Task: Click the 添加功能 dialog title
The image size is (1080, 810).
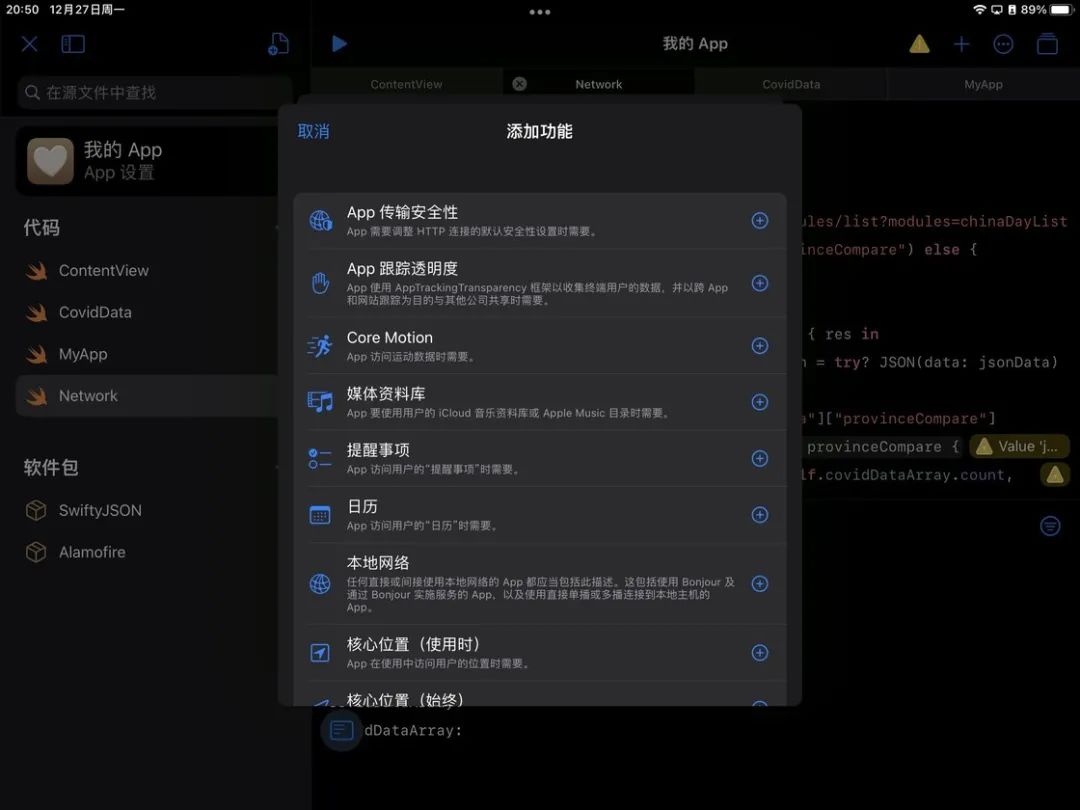Action: (x=539, y=132)
